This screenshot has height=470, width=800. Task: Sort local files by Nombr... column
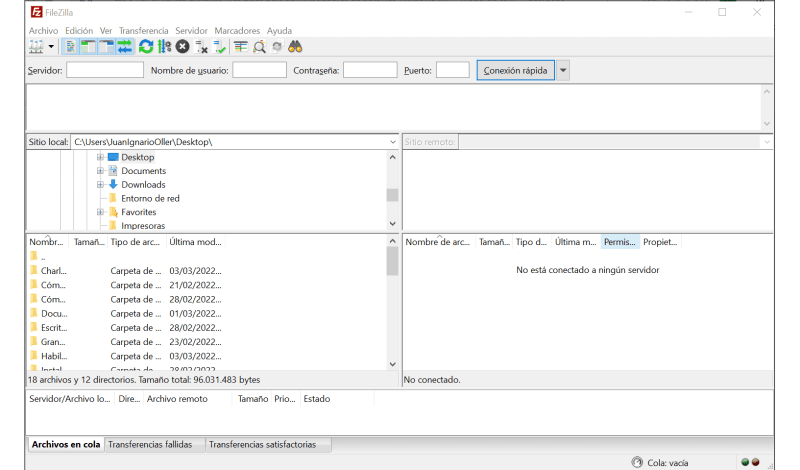pyautogui.click(x=46, y=242)
